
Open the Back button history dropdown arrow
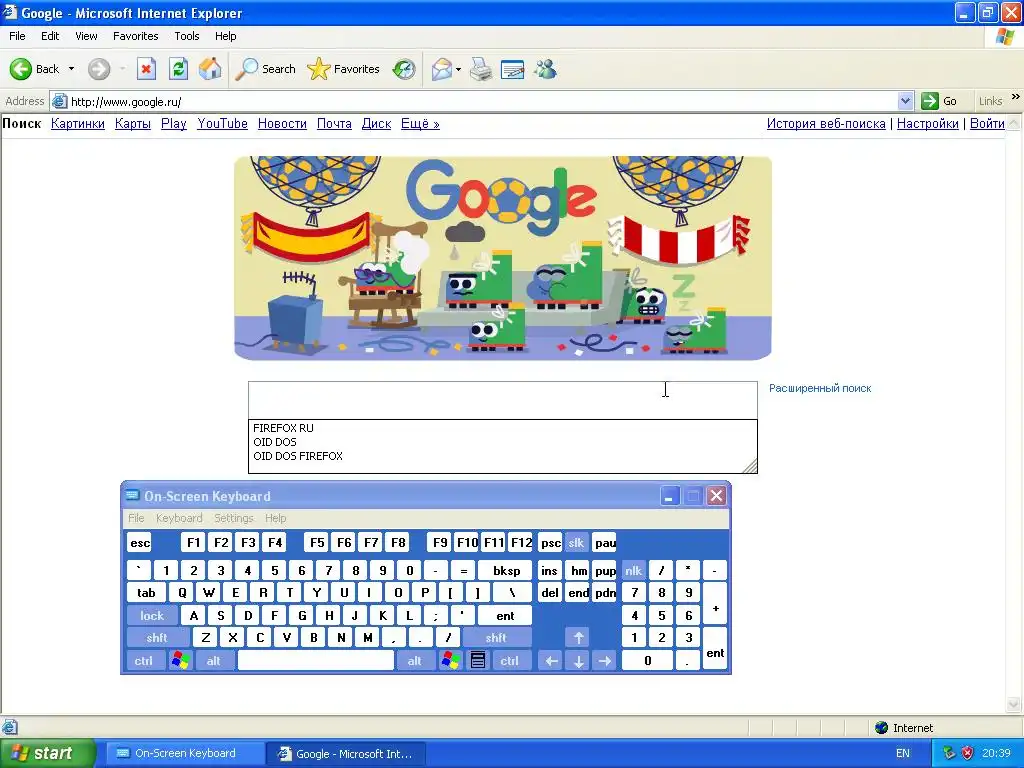coord(71,69)
